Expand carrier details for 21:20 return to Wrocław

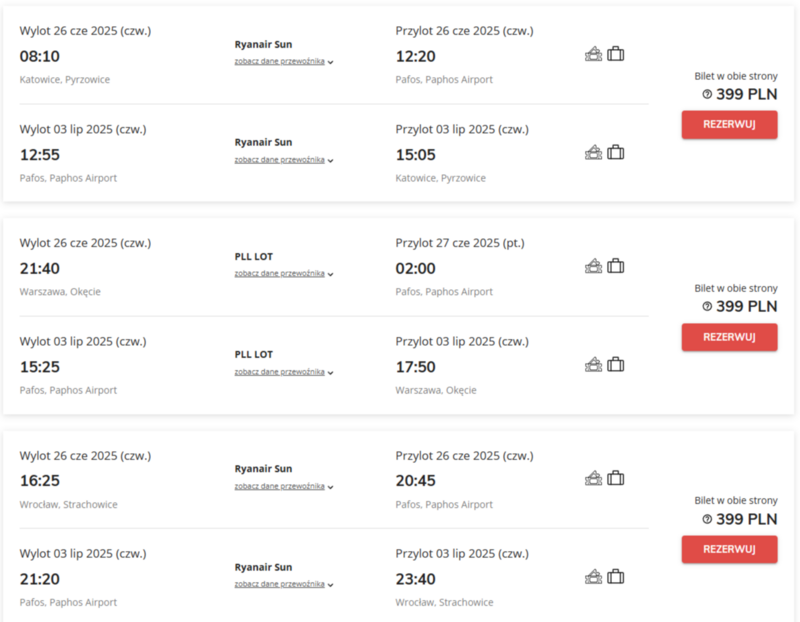(x=284, y=584)
